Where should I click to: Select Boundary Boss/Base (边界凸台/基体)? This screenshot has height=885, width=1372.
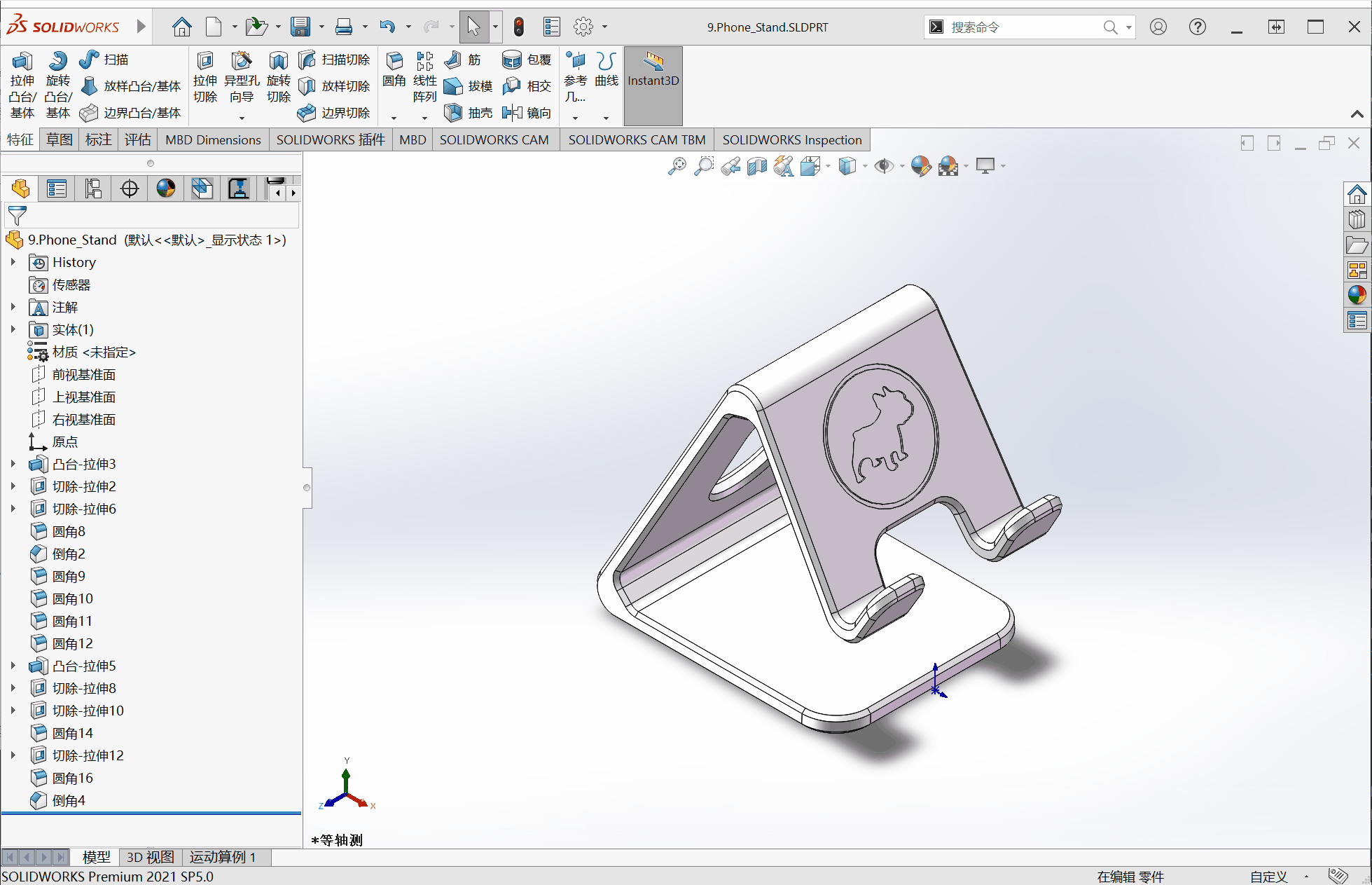point(130,113)
